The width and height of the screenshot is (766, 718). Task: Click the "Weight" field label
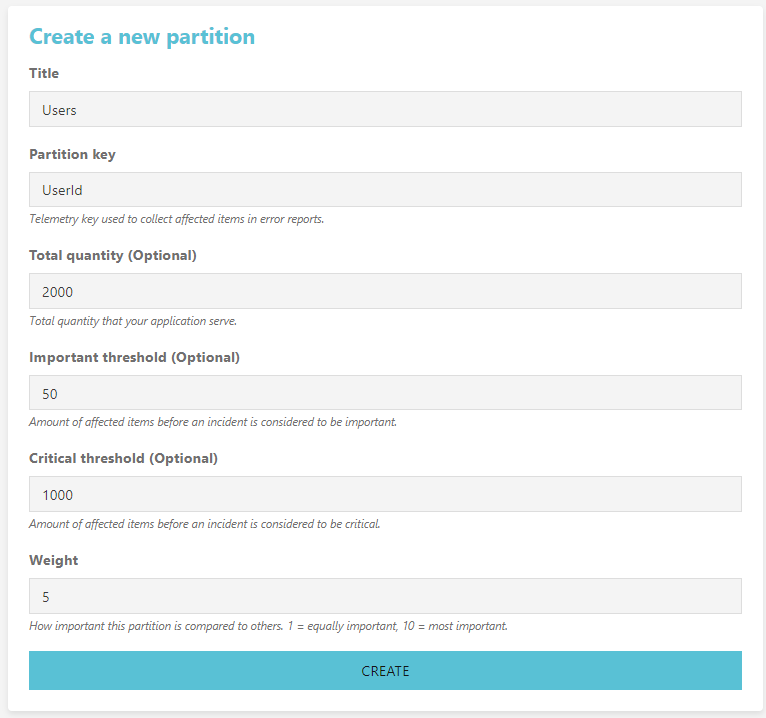(54, 560)
